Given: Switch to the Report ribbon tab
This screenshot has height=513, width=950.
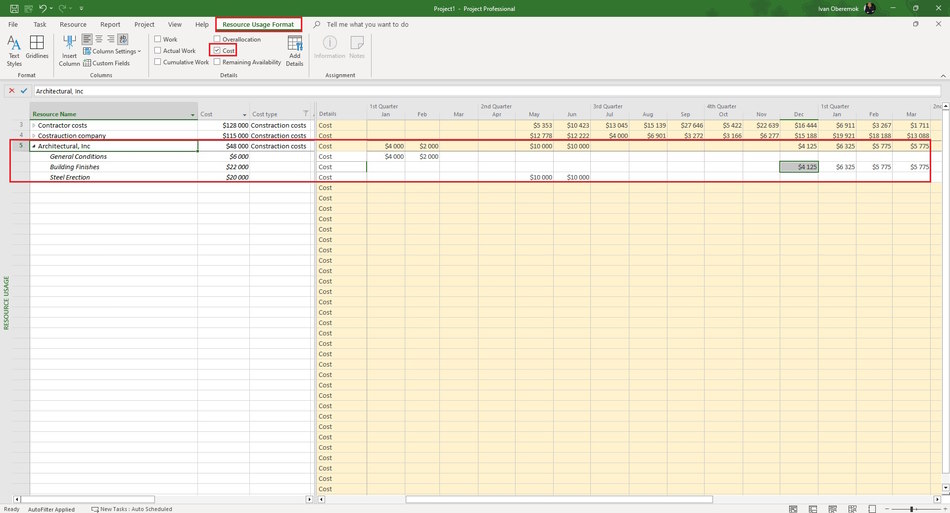Looking at the screenshot, I should click(x=110, y=24).
